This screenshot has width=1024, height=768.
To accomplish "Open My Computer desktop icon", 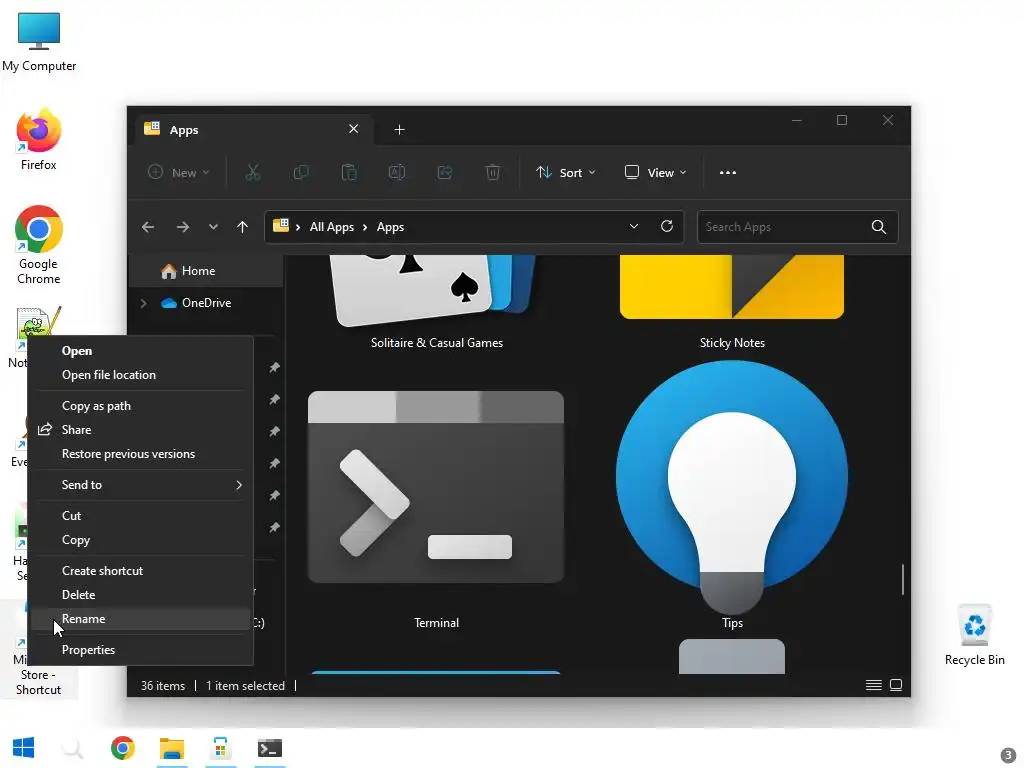I will tap(39, 42).
